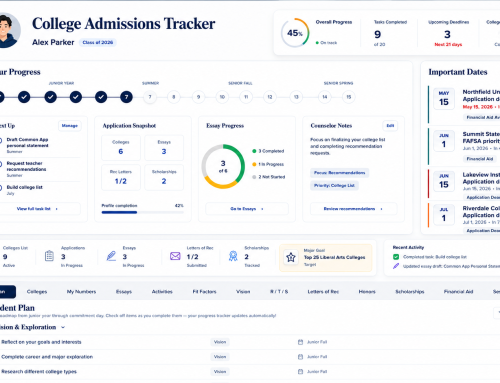The width and height of the screenshot is (500, 383).
Task: Switch to the My Numbers tab
Action: pos(81,292)
